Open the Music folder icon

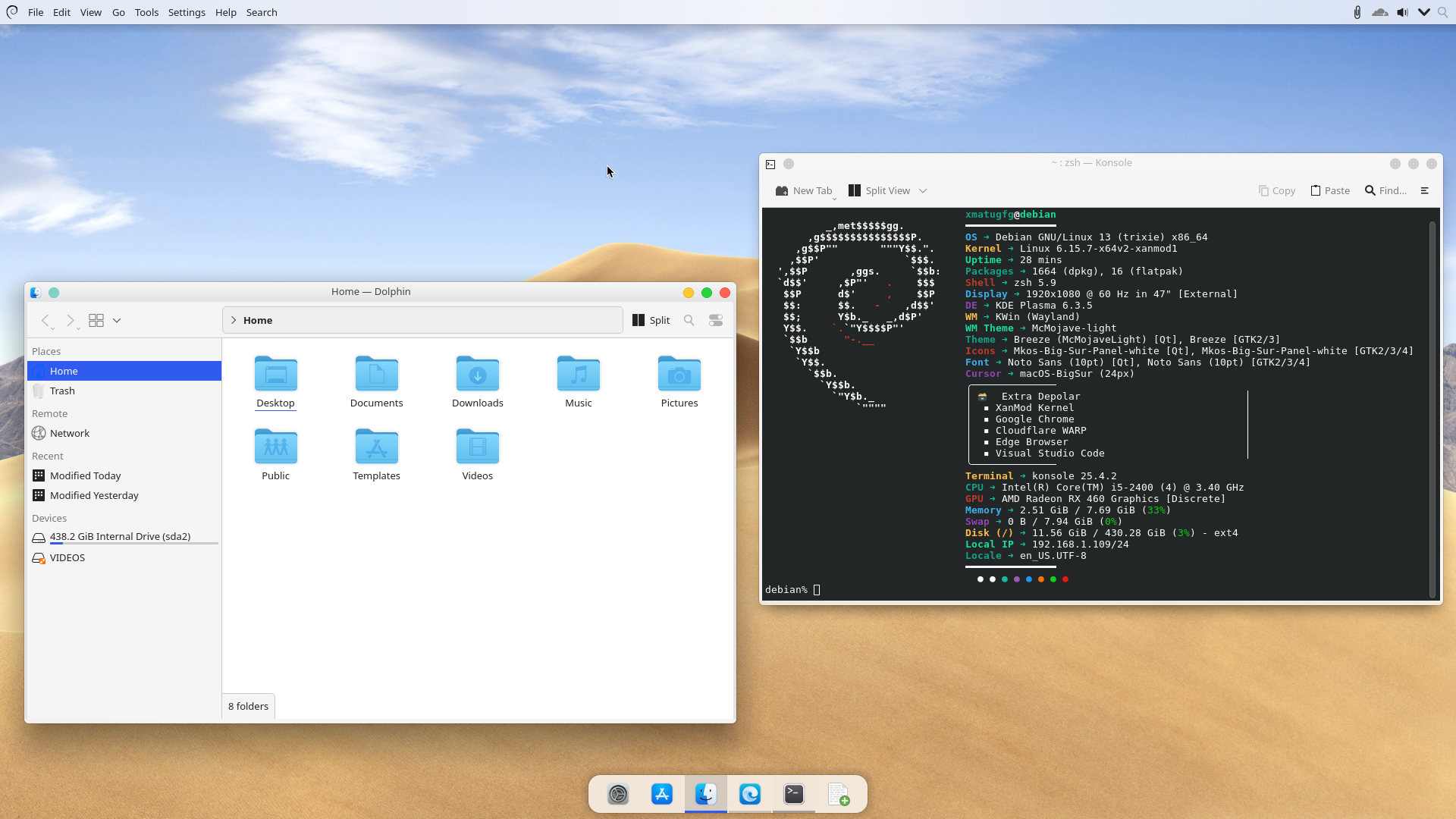point(578,373)
